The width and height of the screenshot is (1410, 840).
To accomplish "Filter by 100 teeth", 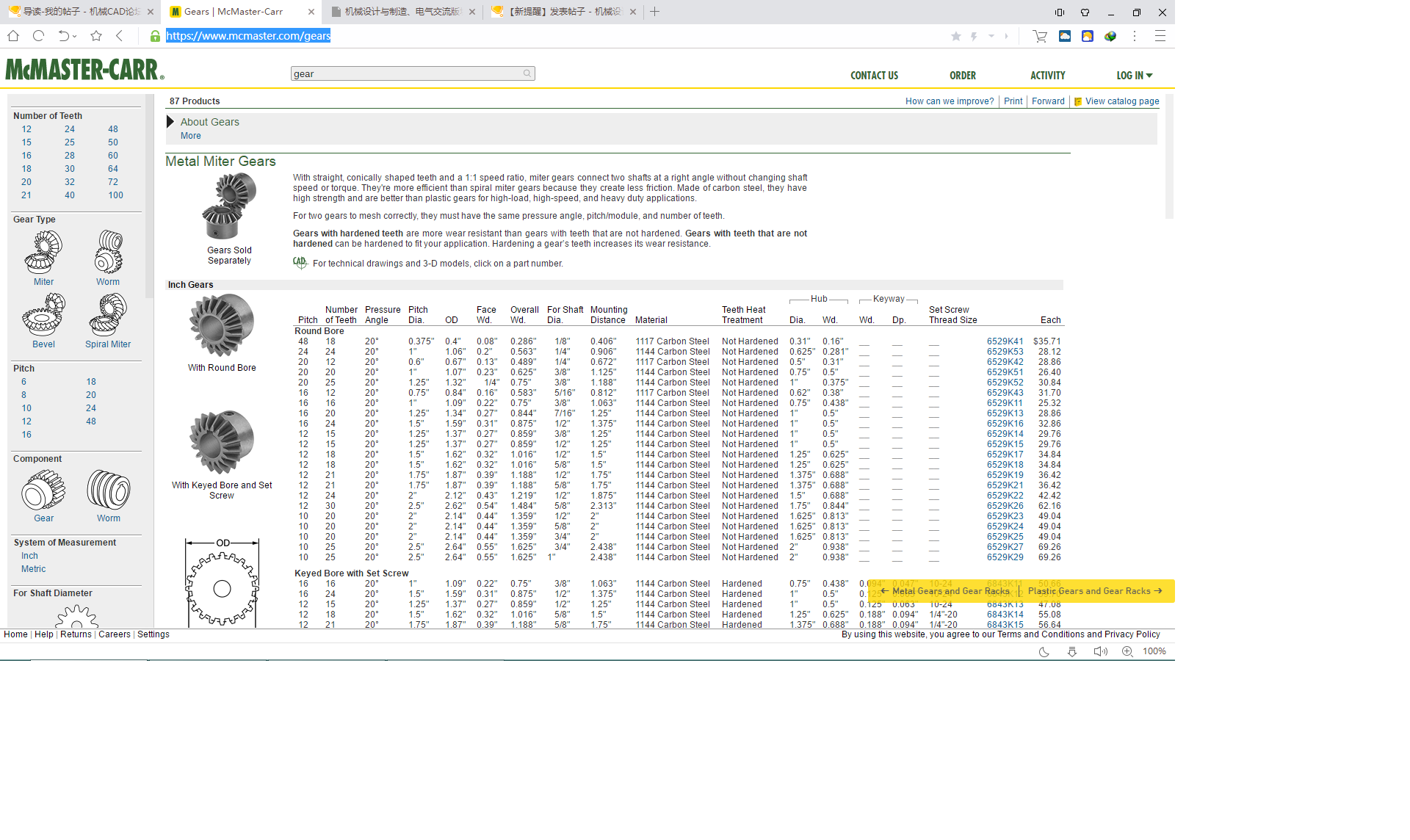I will click(x=115, y=195).
